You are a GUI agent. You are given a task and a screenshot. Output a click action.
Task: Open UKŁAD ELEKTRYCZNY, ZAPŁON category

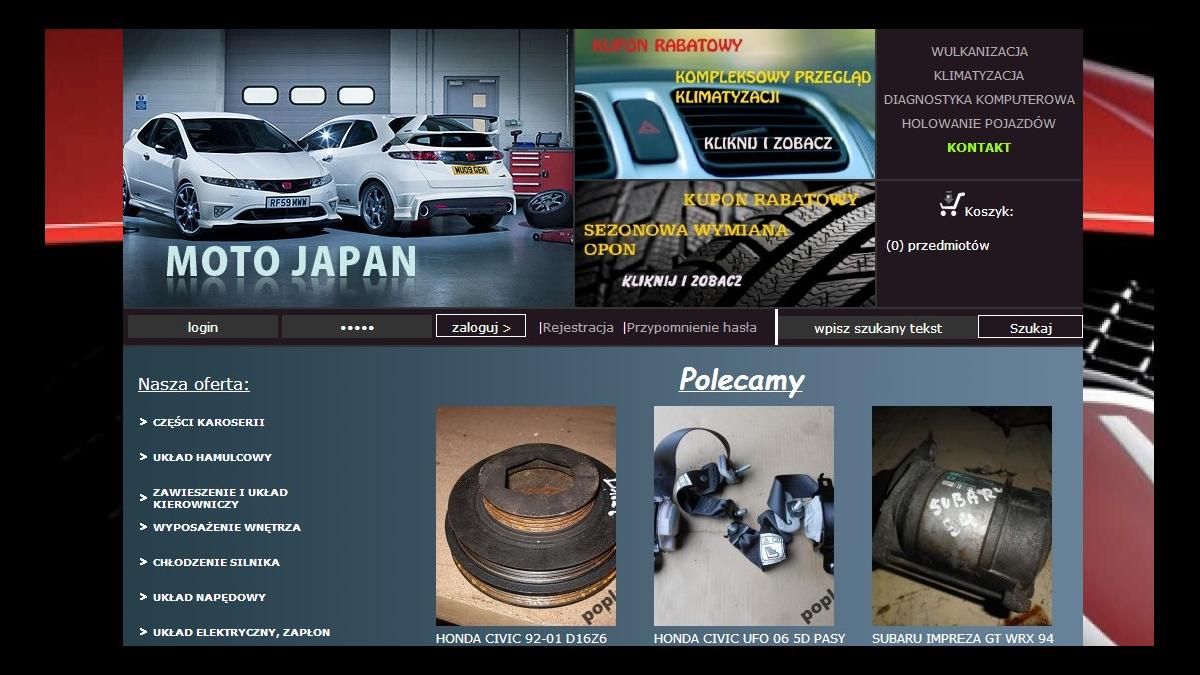(241, 632)
